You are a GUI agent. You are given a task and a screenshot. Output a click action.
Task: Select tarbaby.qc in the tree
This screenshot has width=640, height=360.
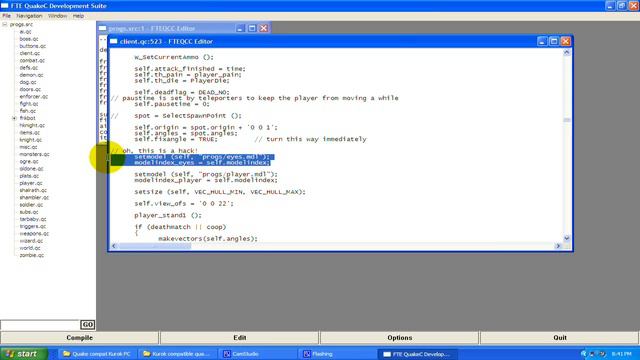[x=33, y=219]
